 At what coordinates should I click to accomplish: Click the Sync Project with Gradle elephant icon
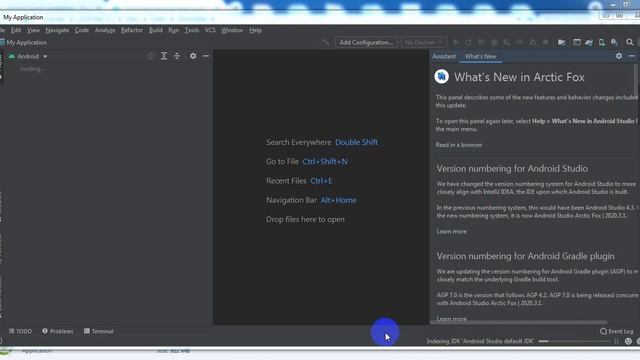589,42
